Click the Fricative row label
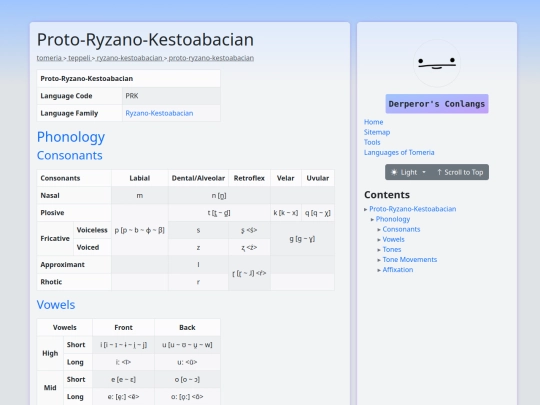The width and height of the screenshot is (540, 405). (x=55, y=238)
